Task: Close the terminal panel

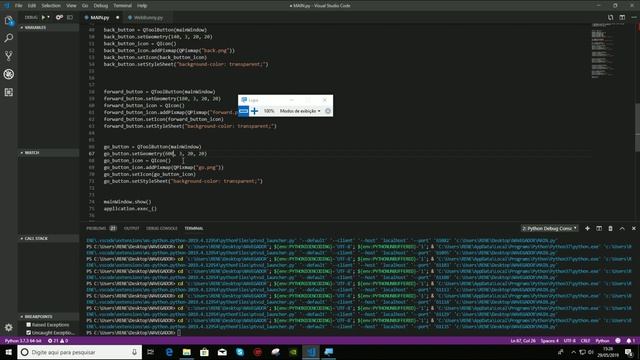Action: [x=634, y=229]
